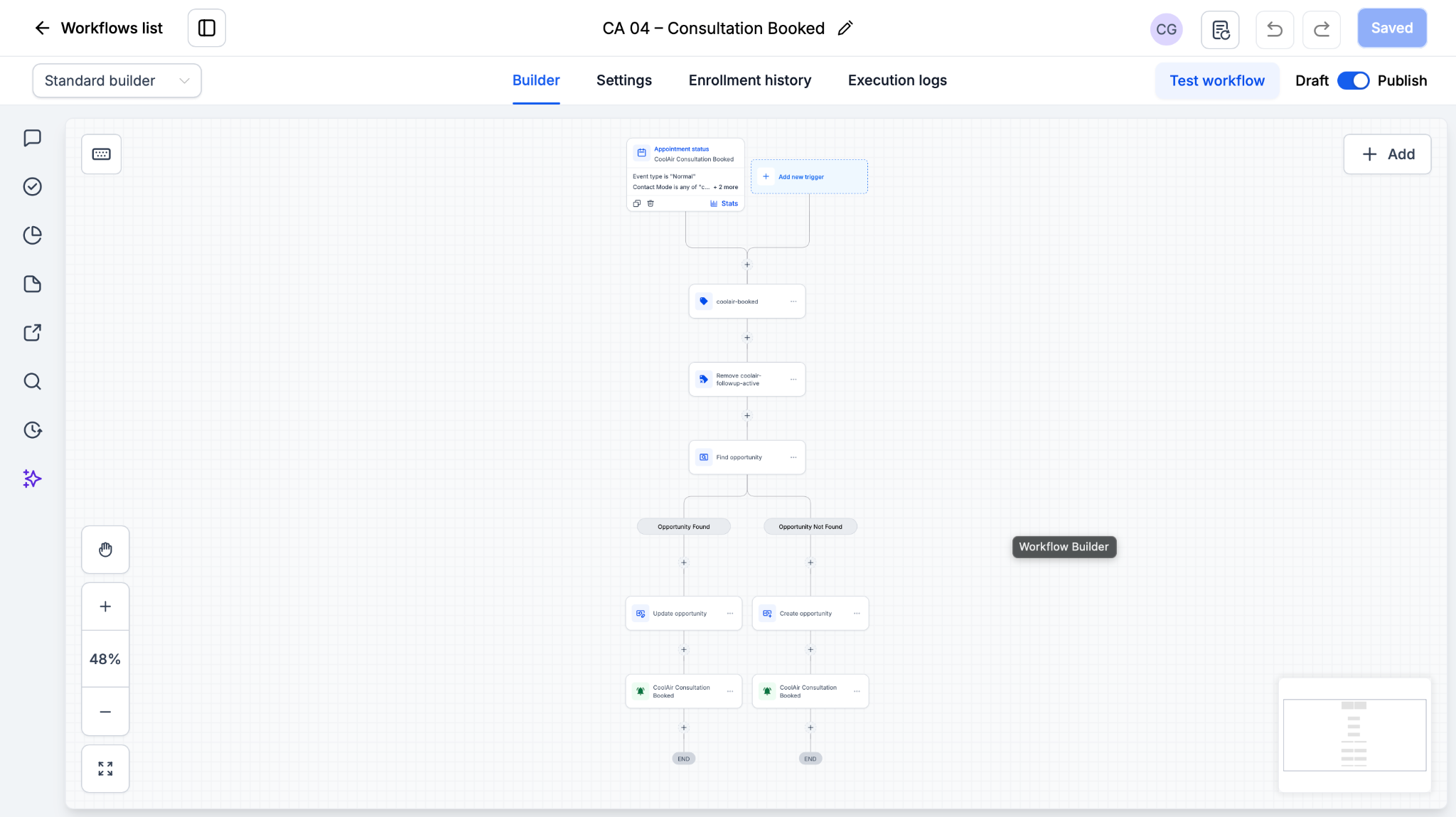Fit workflow to screen icon
Image resolution: width=1456 pixels, height=817 pixels.
[105, 769]
